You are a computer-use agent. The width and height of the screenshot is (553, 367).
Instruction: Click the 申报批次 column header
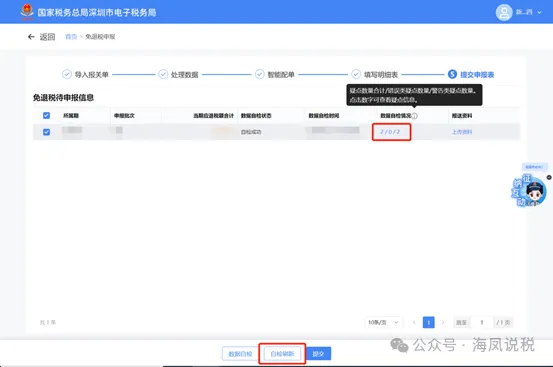point(124,116)
